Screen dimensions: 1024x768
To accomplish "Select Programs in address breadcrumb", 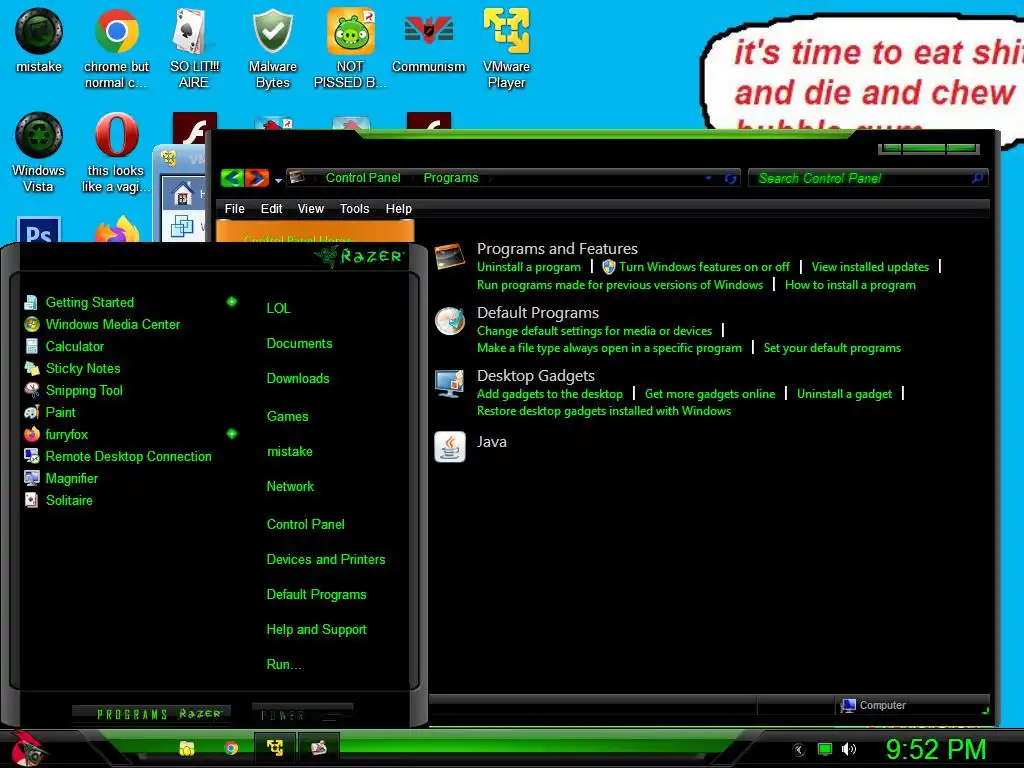I will coord(451,178).
